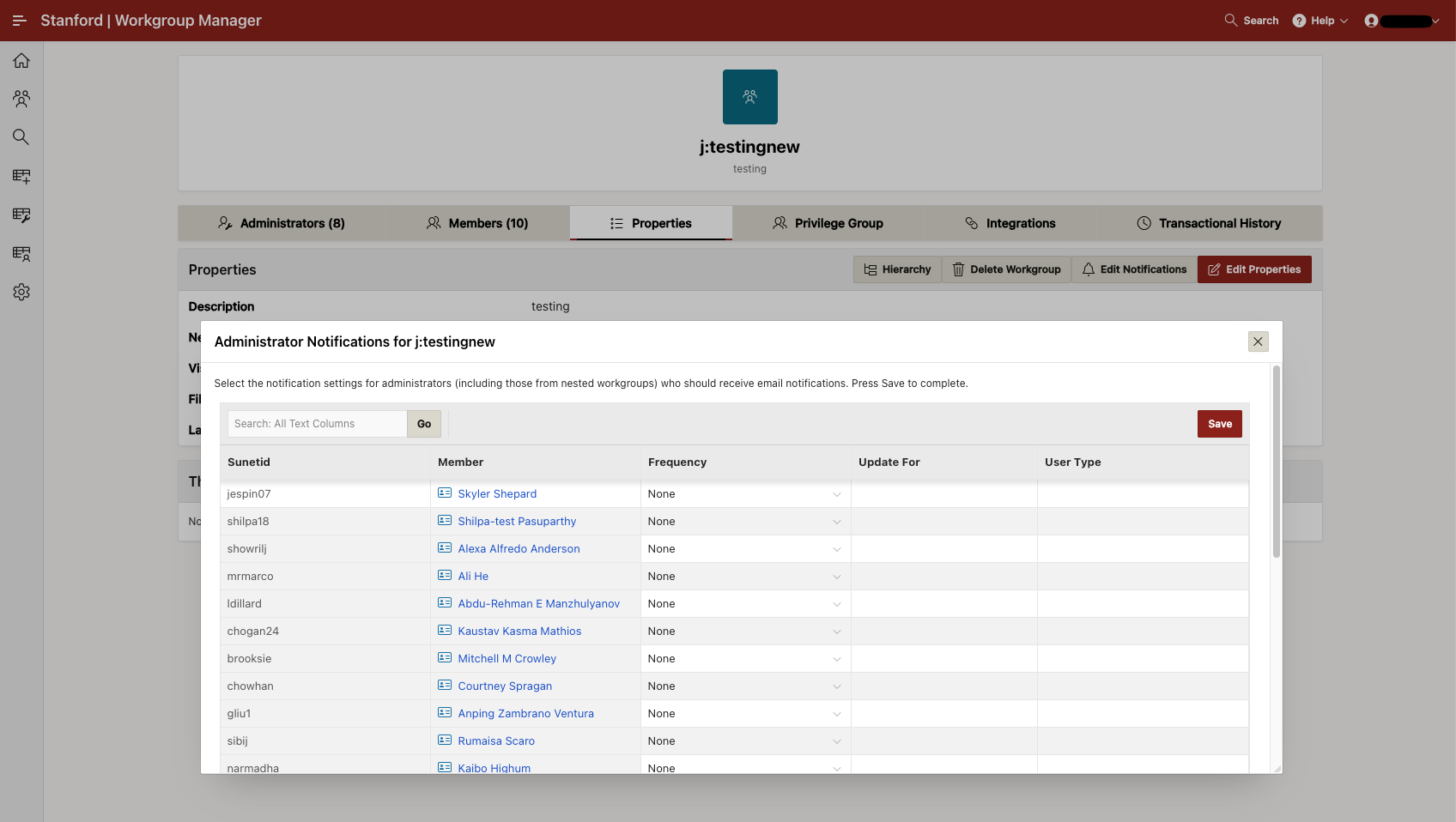Open the Transactional History tab
The image size is (1456, 822).
[1209, 223]
